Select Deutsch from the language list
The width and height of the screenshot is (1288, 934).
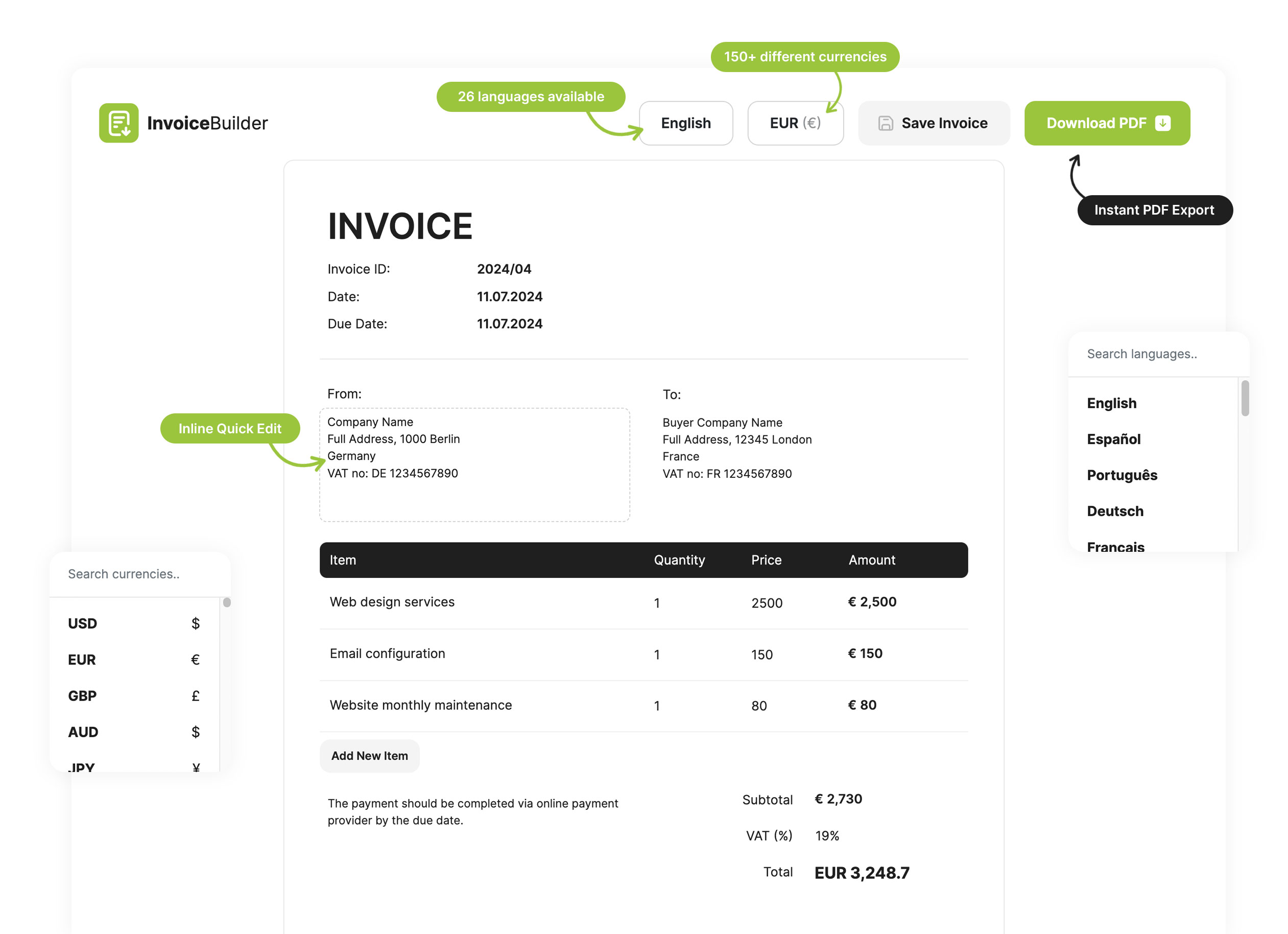click(1115, 511)
